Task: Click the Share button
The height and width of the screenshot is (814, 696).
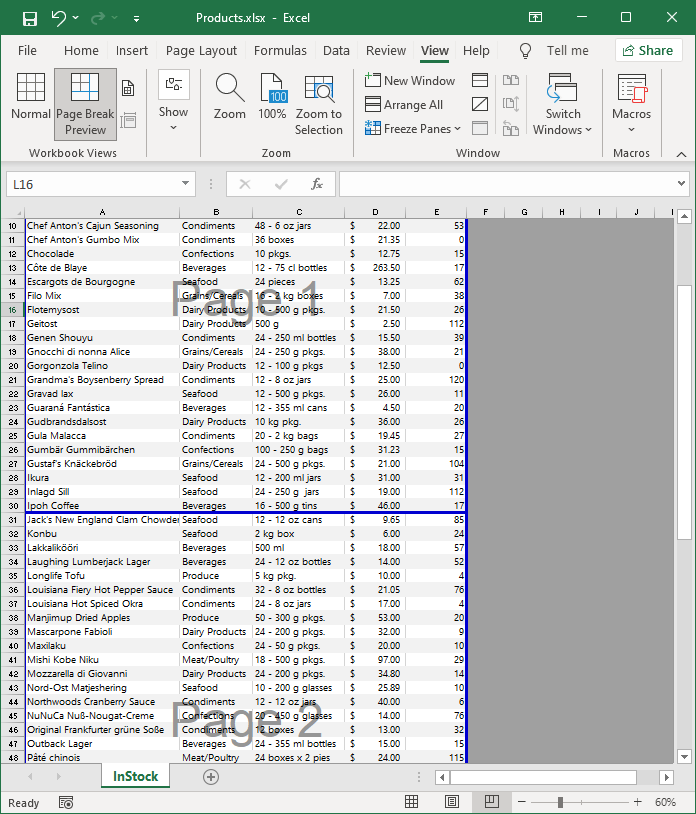Action: pos(647,50)
